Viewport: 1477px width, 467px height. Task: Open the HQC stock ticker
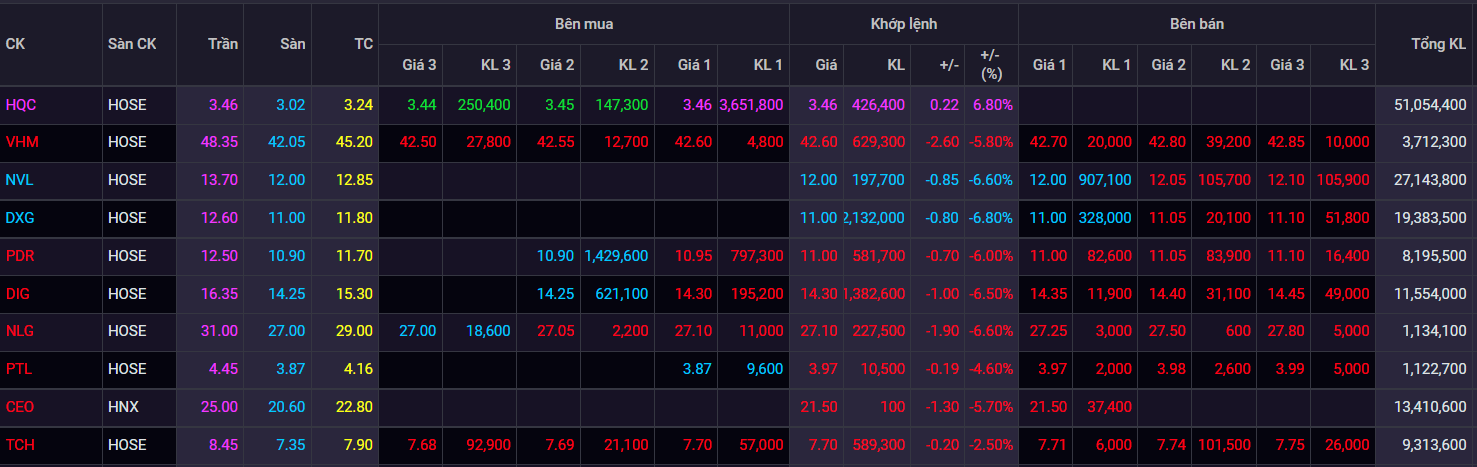coord(21,104)
